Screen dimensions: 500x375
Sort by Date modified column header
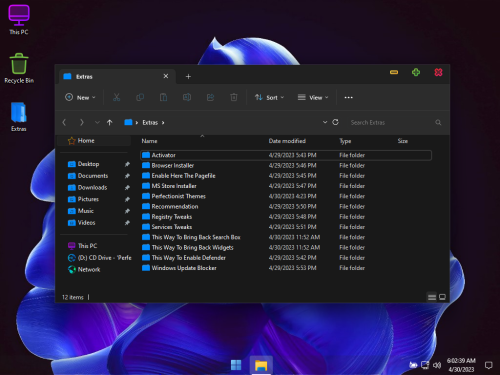pos(287,141)
